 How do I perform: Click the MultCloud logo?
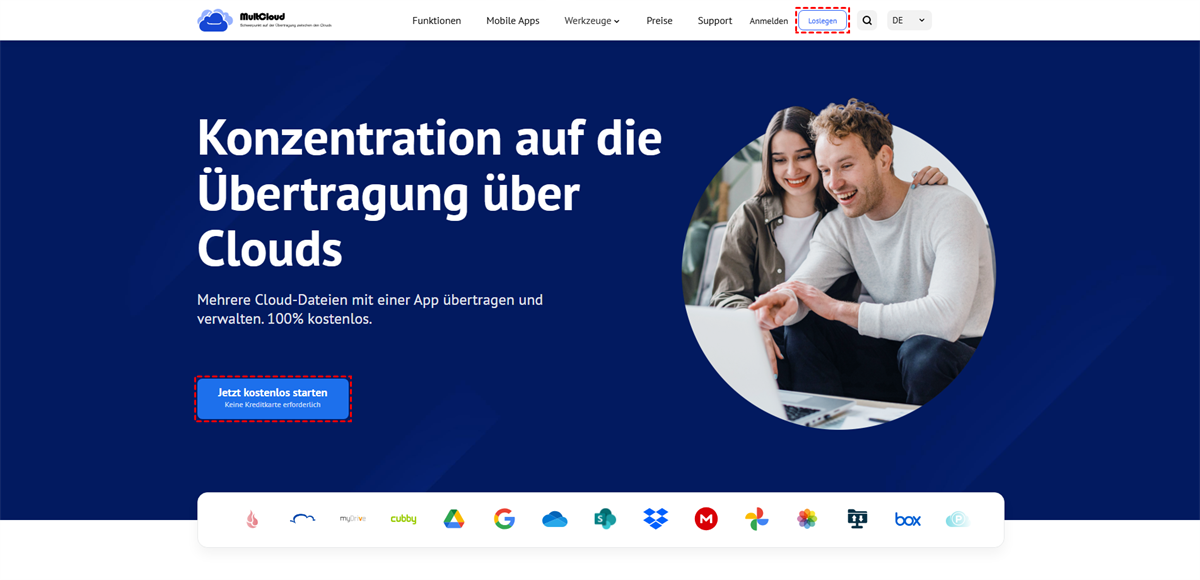click(x=264, y=20)
